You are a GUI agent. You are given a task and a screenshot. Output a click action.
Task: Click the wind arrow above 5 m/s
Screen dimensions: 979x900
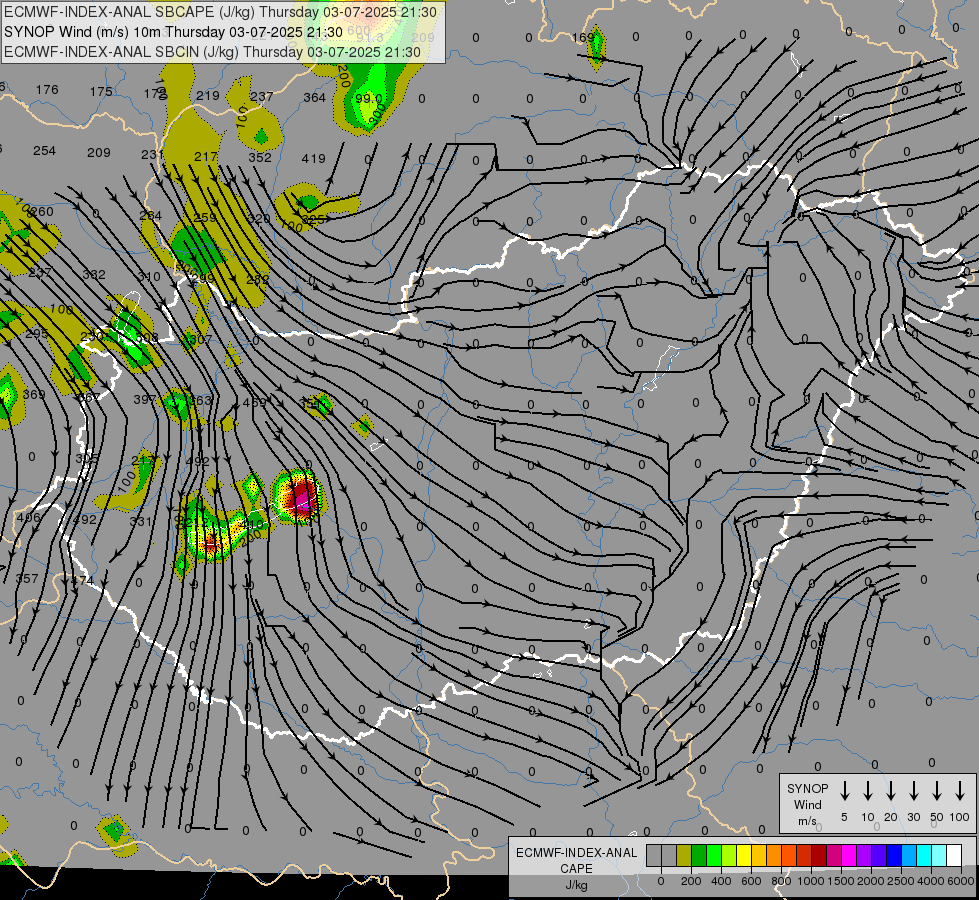click(x=844, y=790)
